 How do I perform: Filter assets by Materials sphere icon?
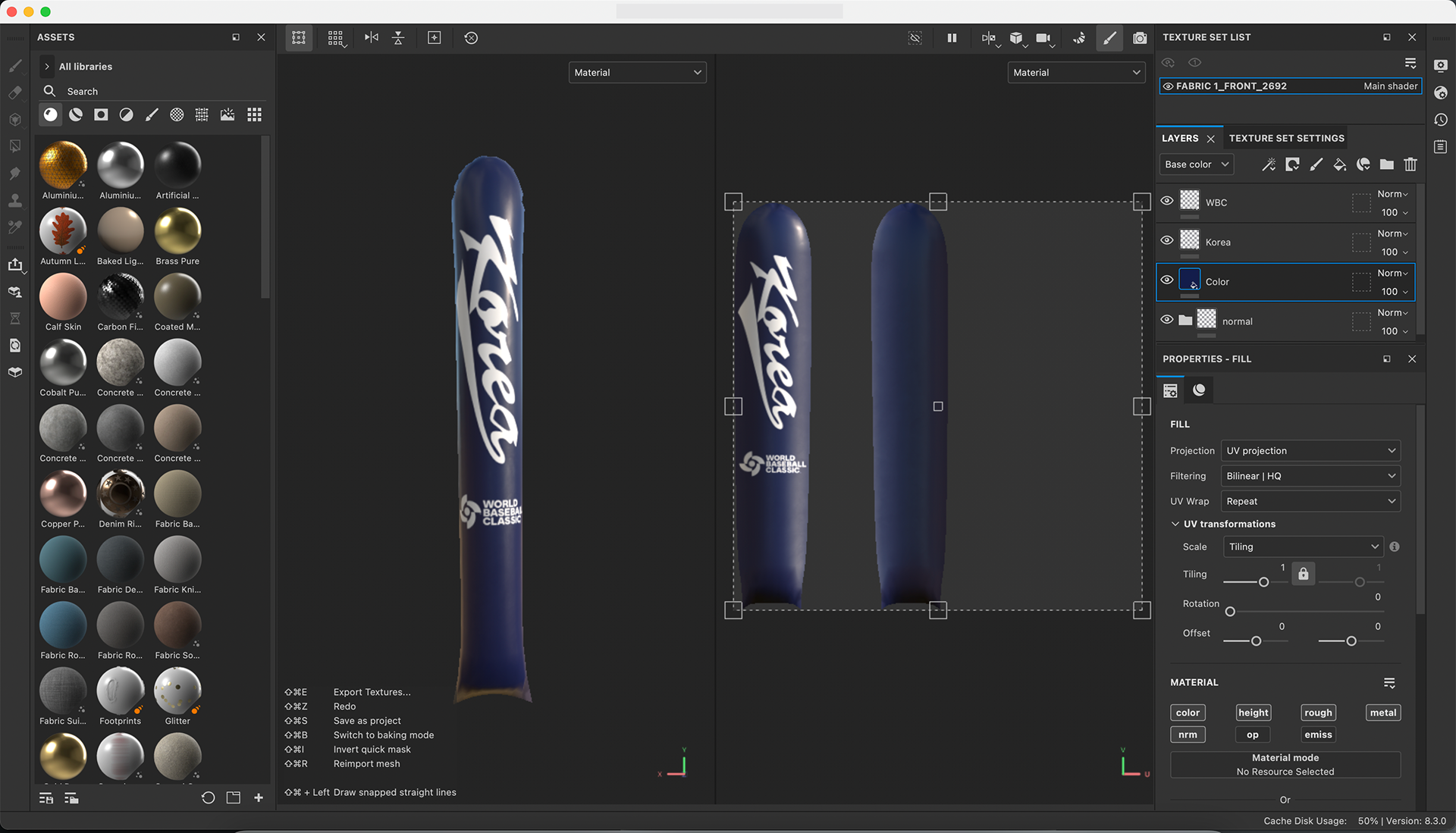coord(50,114)
